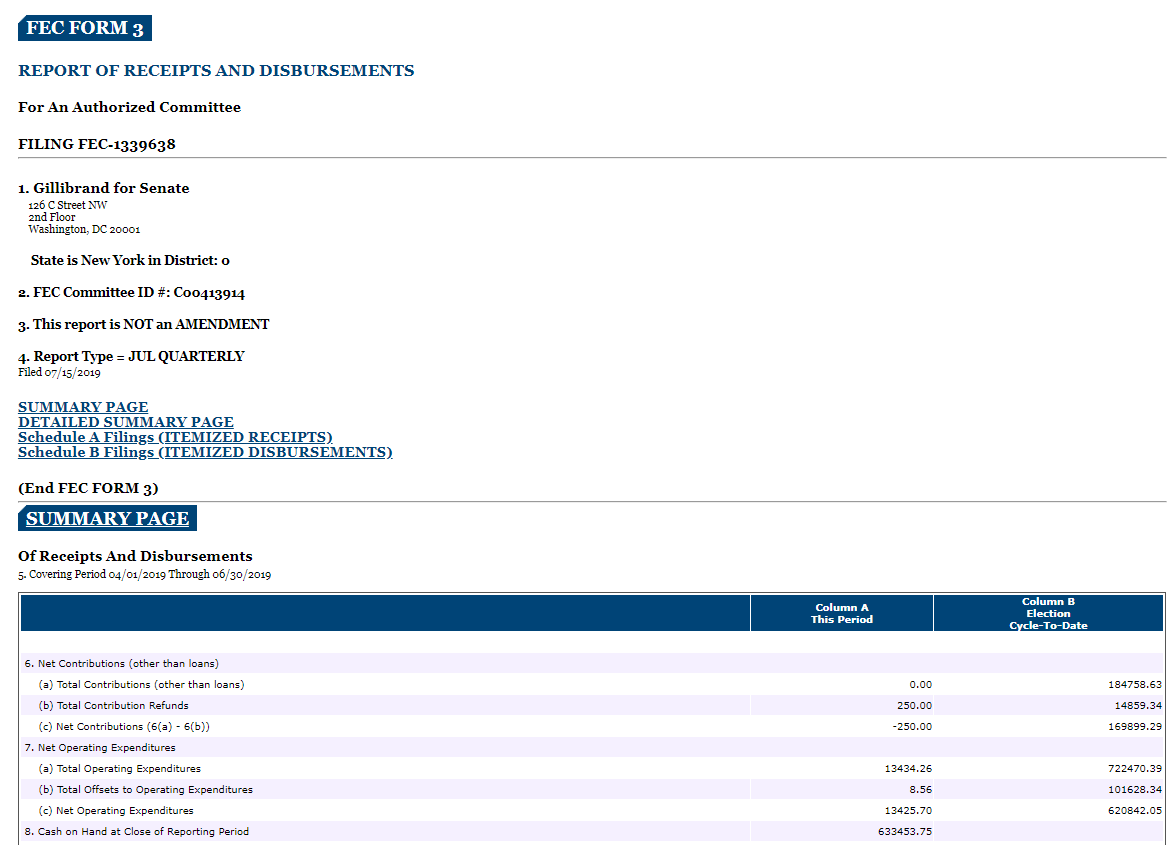
Task: Click the blue SUMMARY PAGE section heading
Action: click(107, 518)
